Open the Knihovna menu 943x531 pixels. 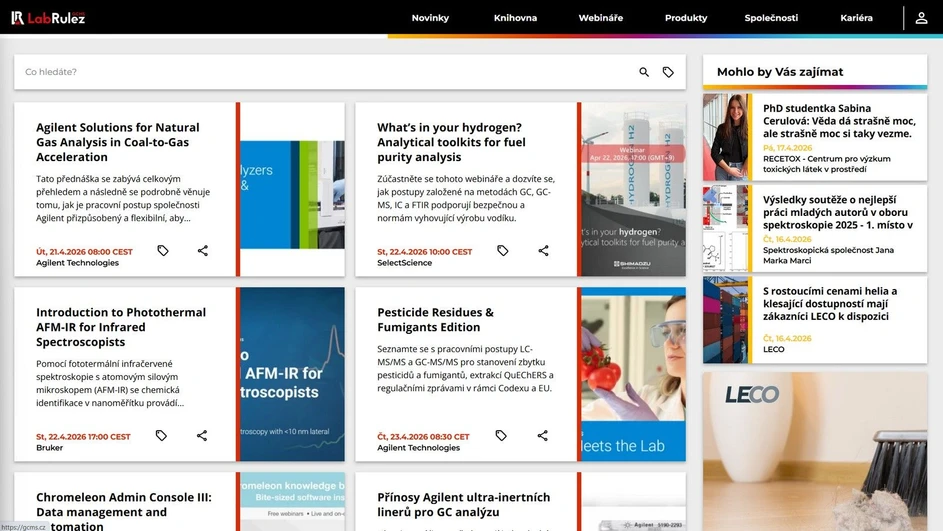point(515,18)
